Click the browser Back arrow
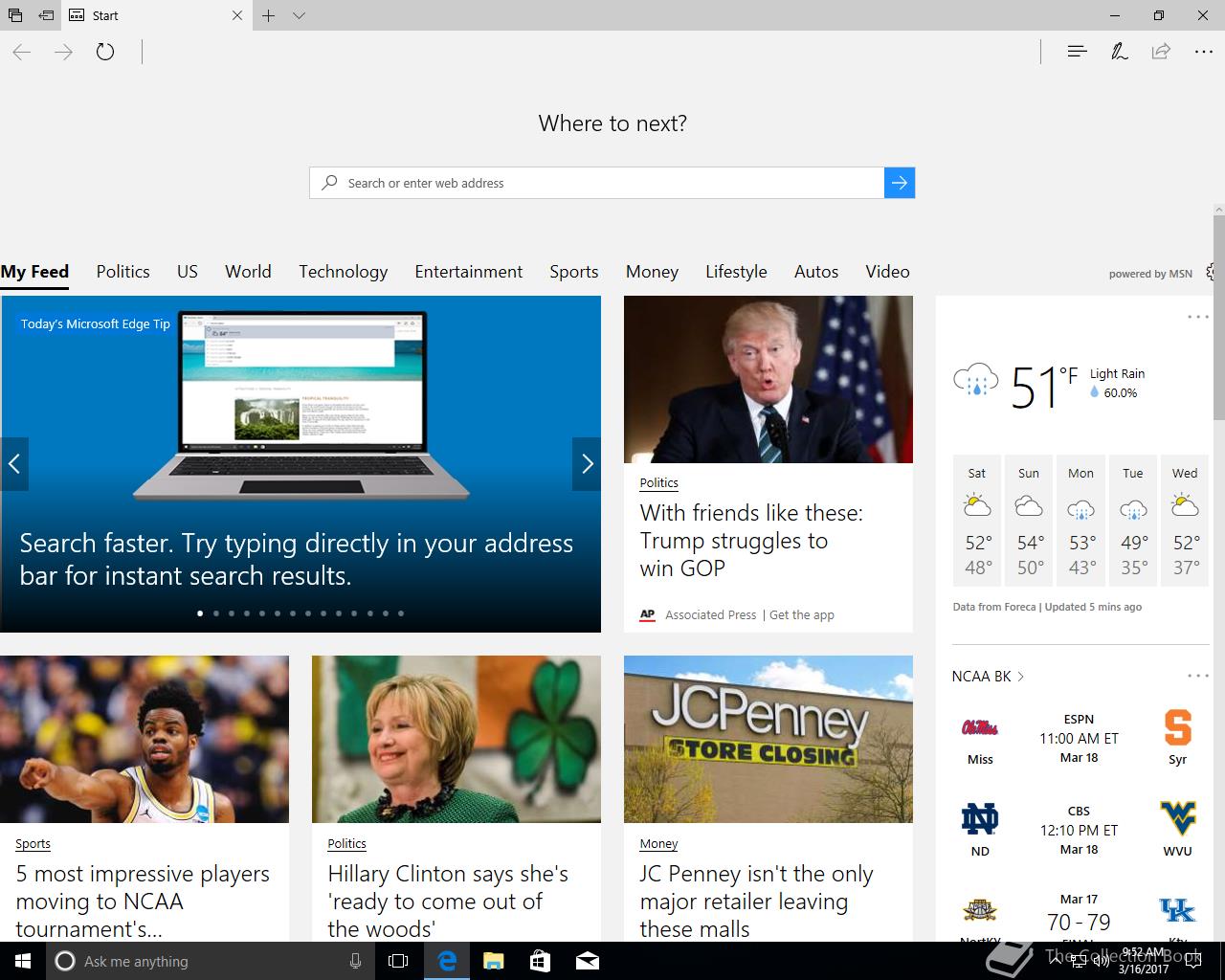The height and width of the screenshot is (980, 1225). (x=22, y=52)
